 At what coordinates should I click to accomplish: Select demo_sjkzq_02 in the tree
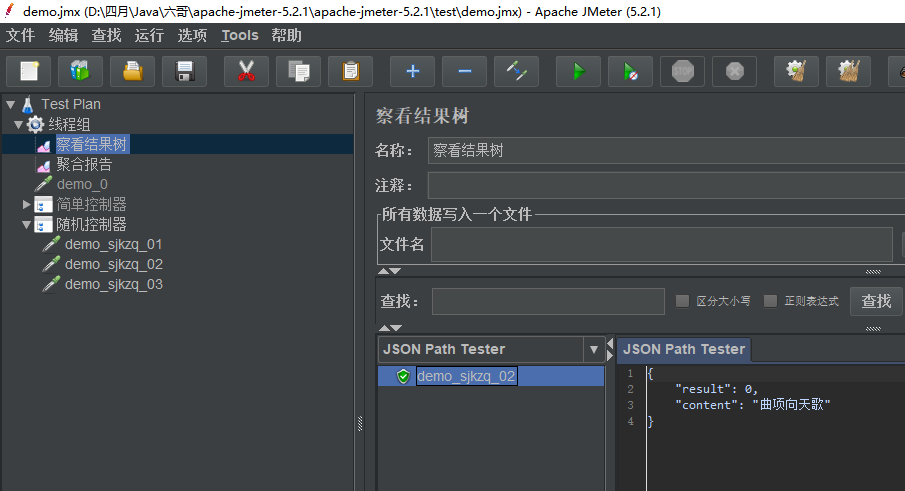click(x=114, y=264)
